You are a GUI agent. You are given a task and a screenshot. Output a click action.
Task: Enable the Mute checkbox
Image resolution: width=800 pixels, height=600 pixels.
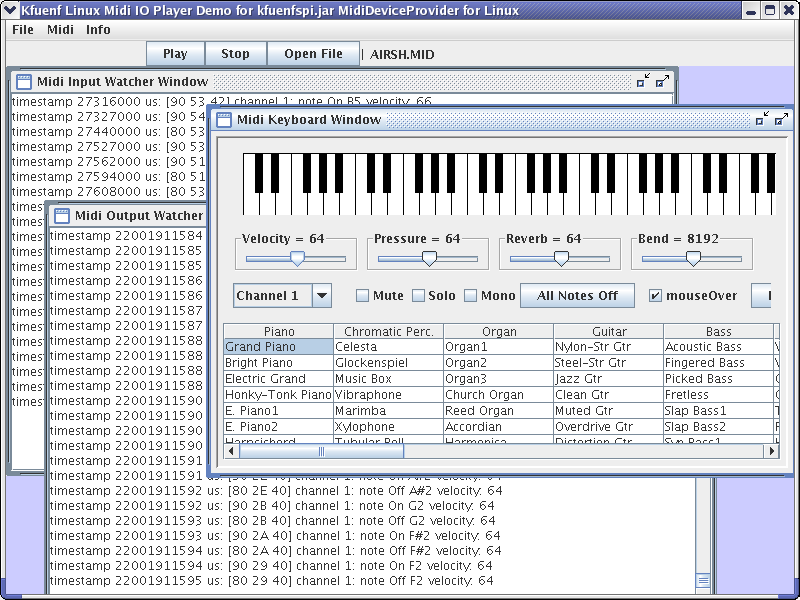tap(363, 296)
